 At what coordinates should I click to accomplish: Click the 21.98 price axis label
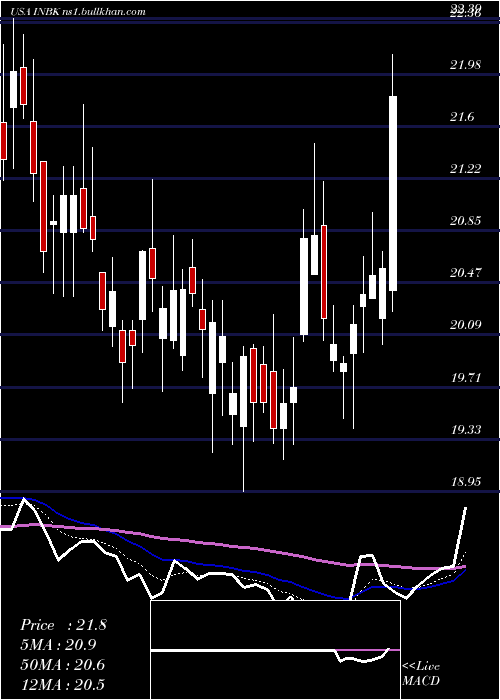click(x=466, y=65)
